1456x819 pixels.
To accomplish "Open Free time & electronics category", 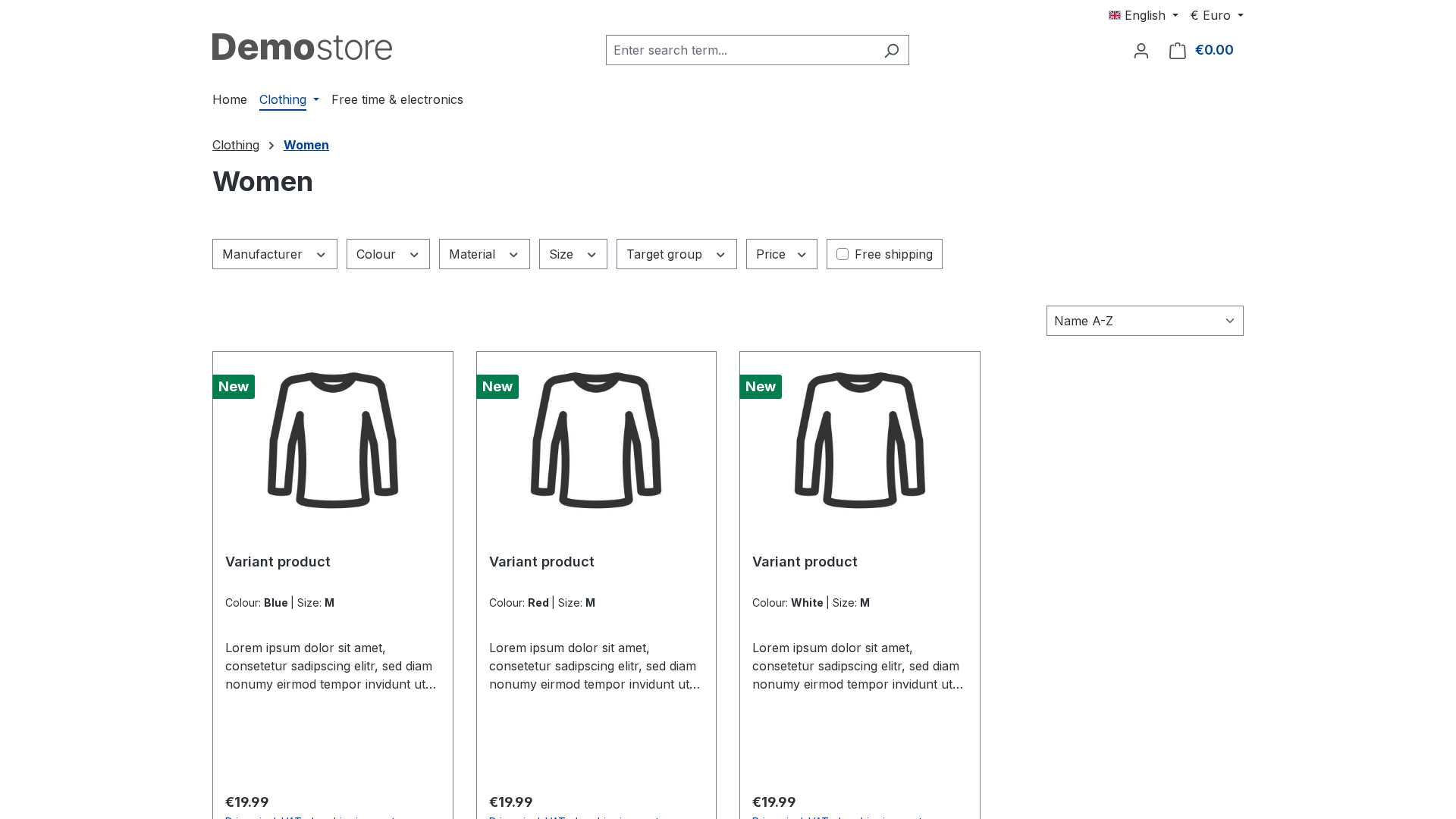I will click(397, 99).
